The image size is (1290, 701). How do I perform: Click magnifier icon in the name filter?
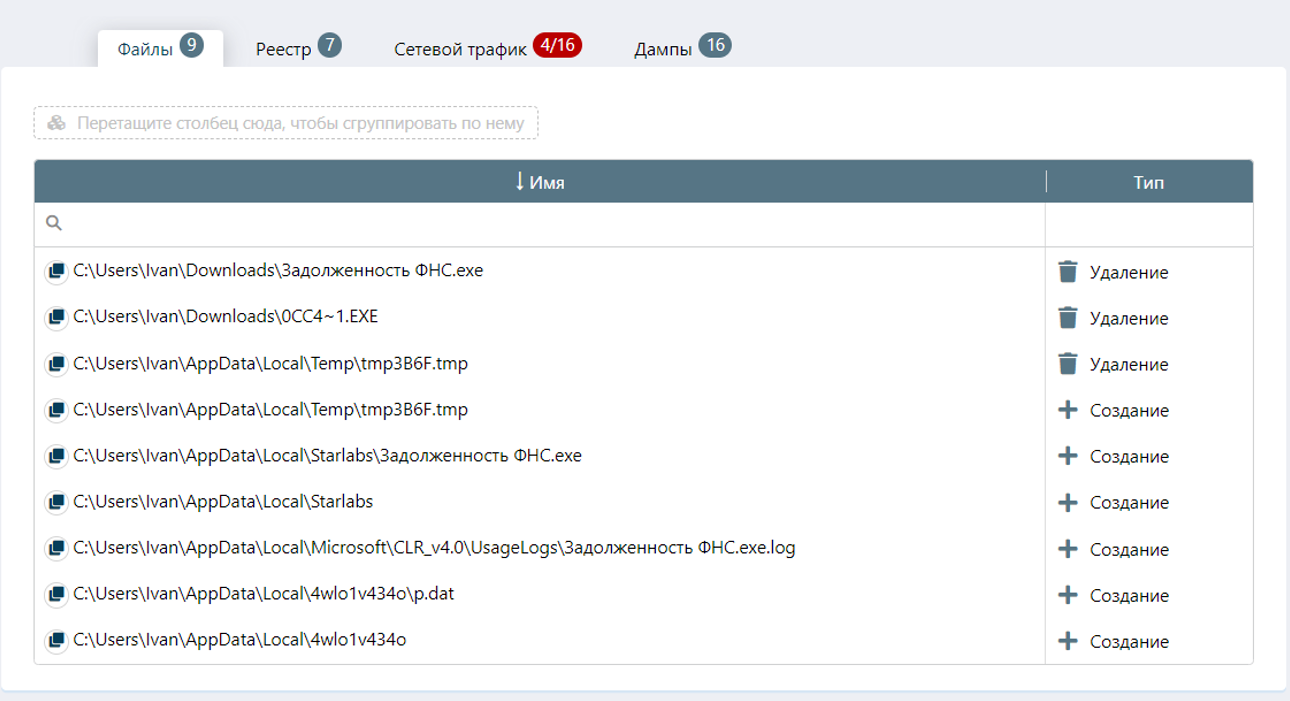click(54, 224)
